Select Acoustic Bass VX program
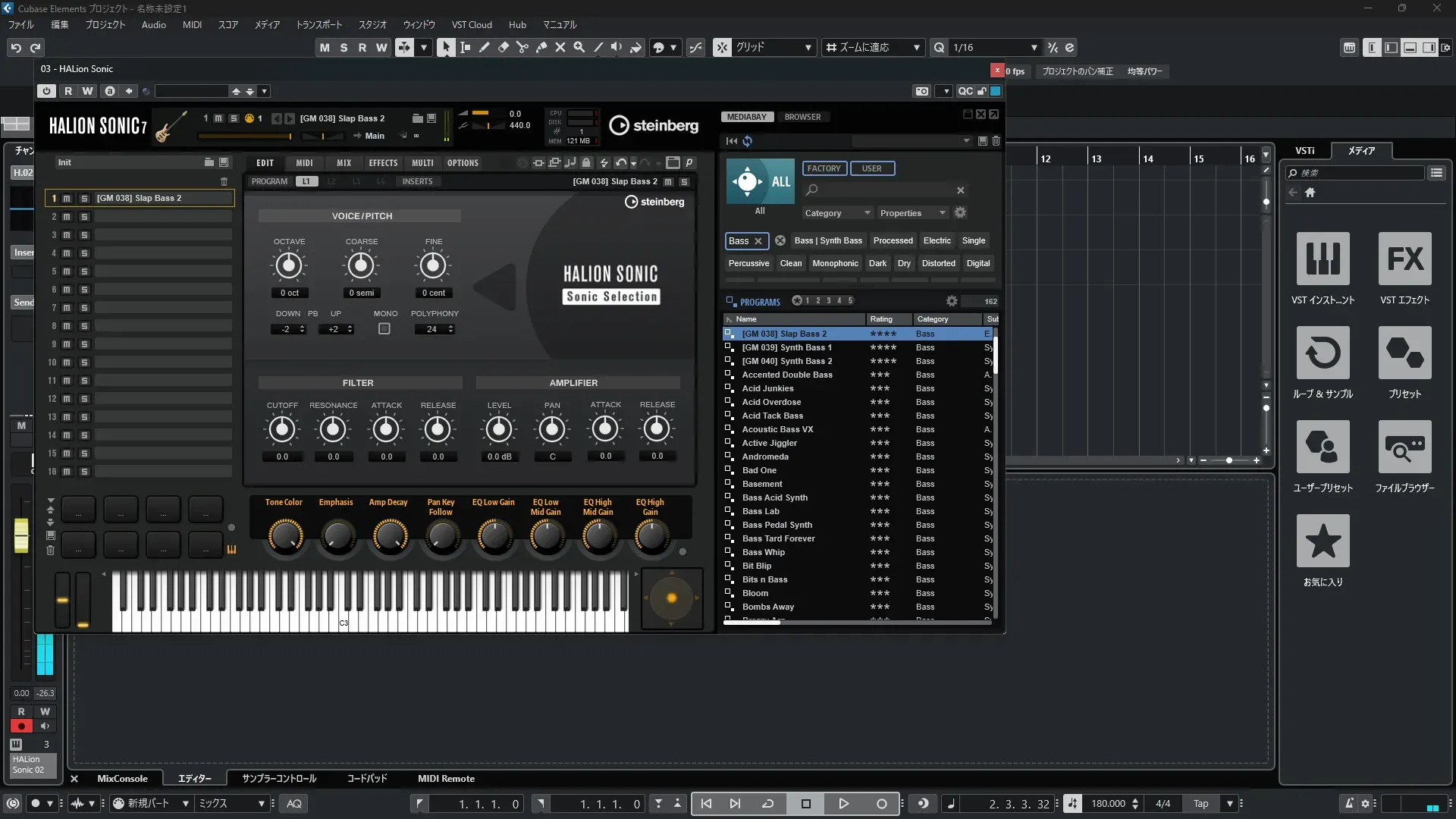 pyautogui.click(x=777, y=429)
